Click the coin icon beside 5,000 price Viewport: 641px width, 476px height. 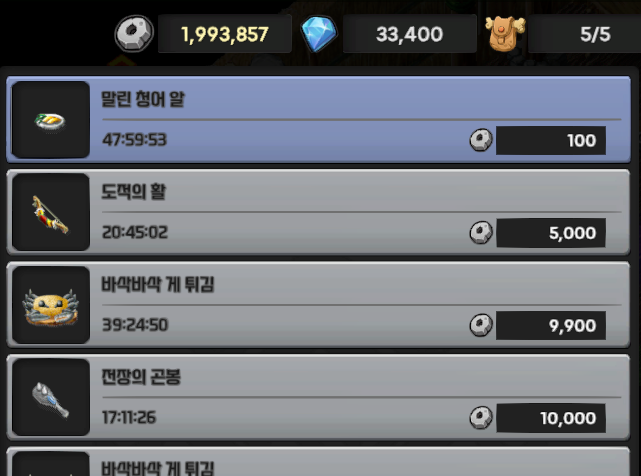tap(481, 233)
